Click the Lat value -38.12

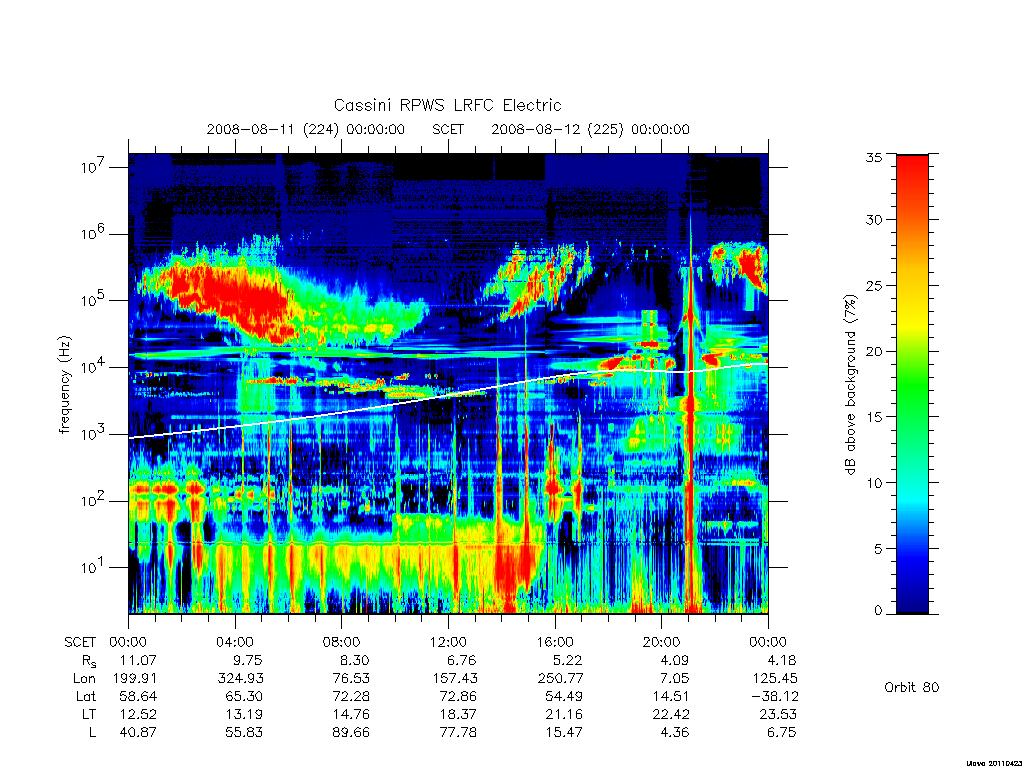pyautogui.click(x=775, y=696)
